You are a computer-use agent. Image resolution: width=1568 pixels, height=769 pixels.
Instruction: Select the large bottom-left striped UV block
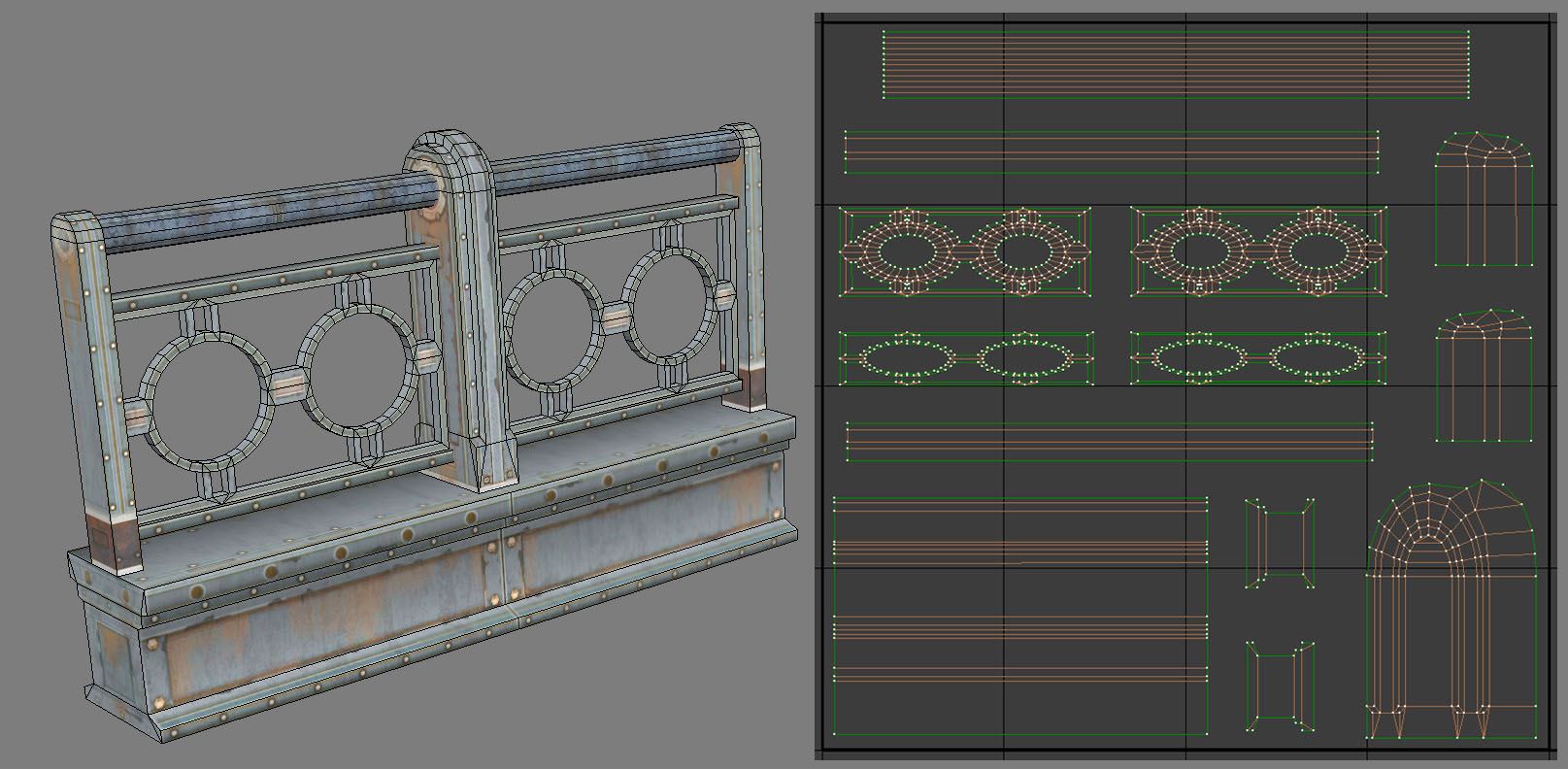(x=1019, y=617)
